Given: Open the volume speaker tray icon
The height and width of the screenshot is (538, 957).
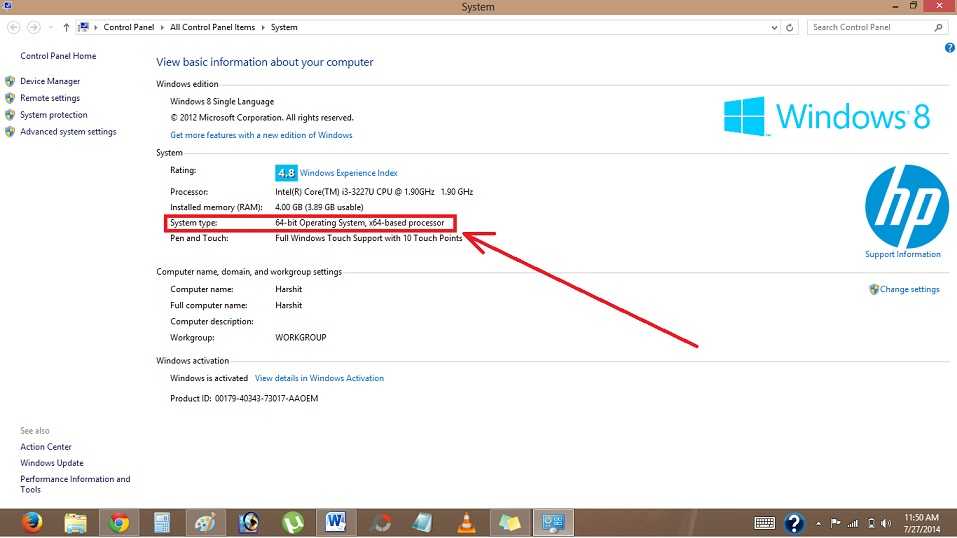Looking at the screenshot, I should click(x=886, y=523).
